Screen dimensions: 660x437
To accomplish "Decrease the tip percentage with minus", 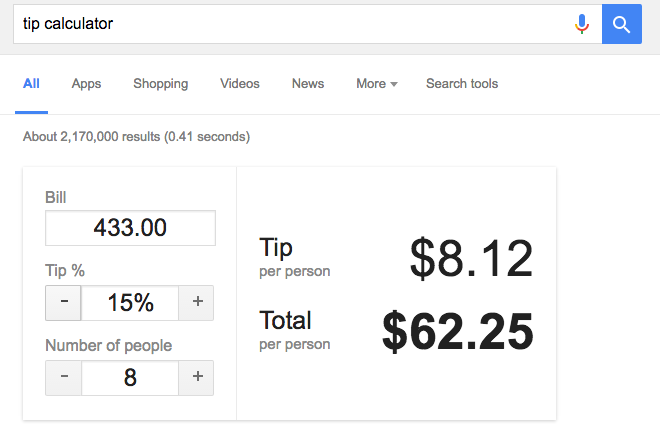I will tap(64, 302).
